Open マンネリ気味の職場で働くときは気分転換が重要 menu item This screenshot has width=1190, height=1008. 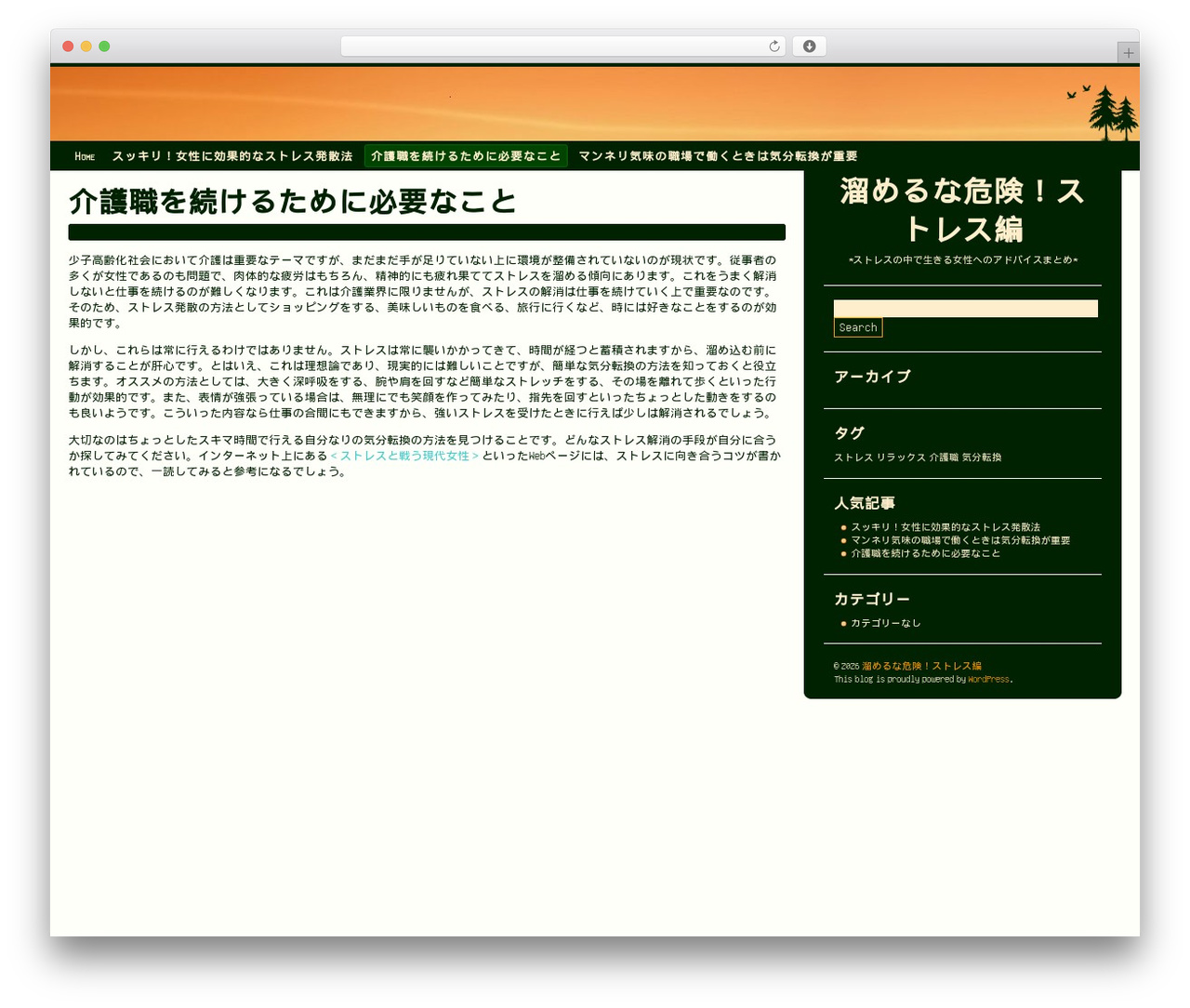[x=718, y=156]
